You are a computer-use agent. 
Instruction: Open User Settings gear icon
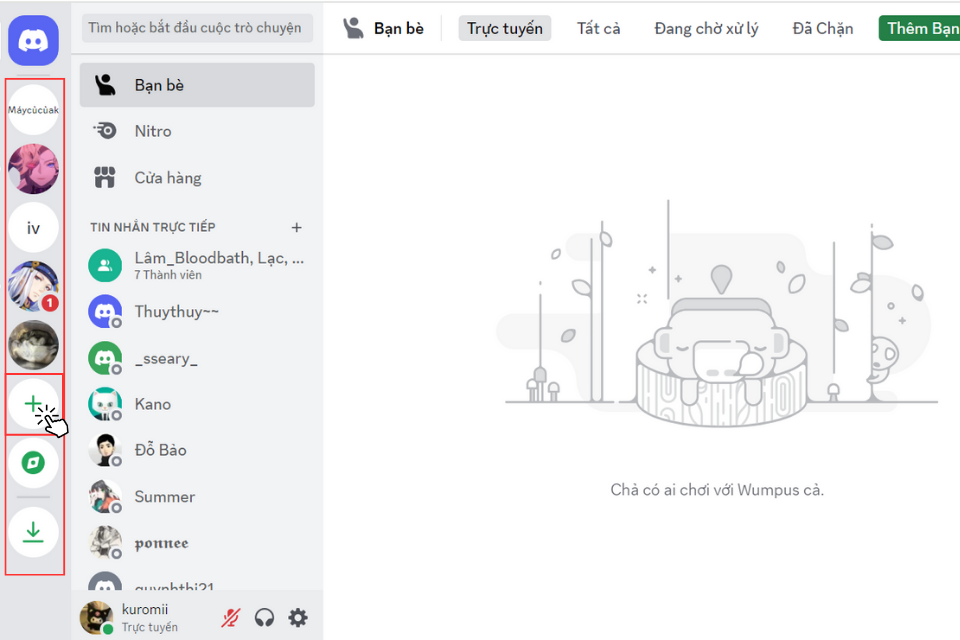point(298,617)
